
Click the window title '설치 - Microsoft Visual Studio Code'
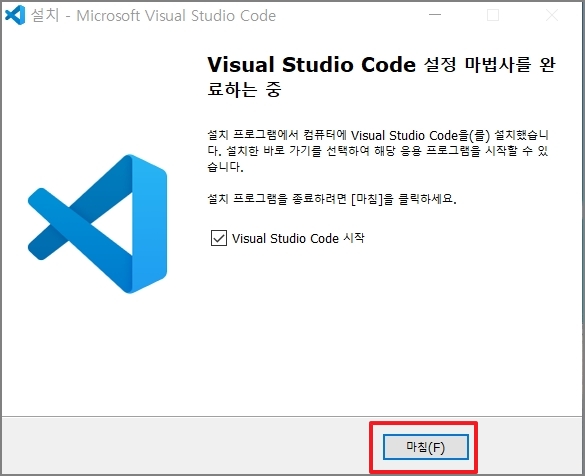pyautogui.click(x=153, y=16)
